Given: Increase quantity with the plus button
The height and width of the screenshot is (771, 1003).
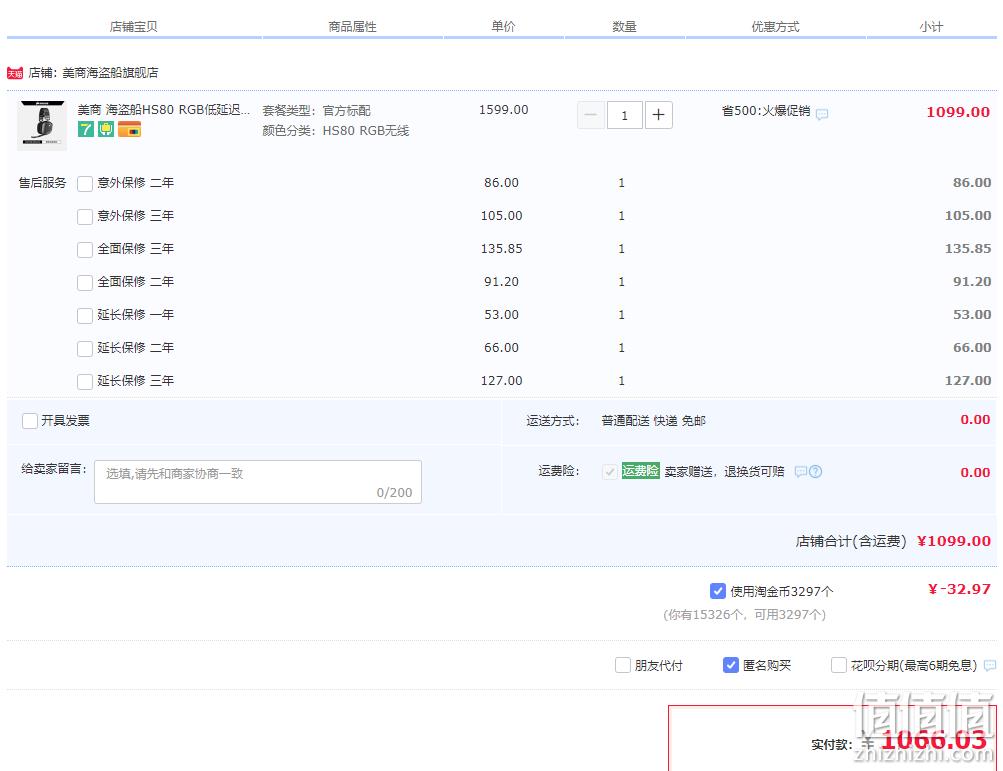Looking at the screenshot, I should tap(658, 115).
